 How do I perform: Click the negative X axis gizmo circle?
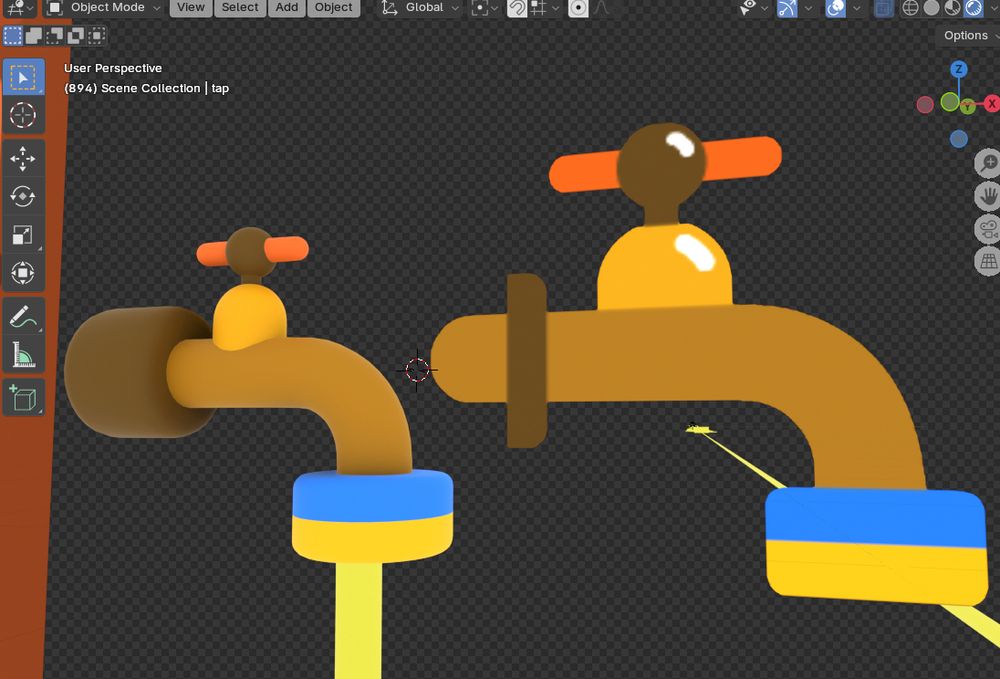925,105
